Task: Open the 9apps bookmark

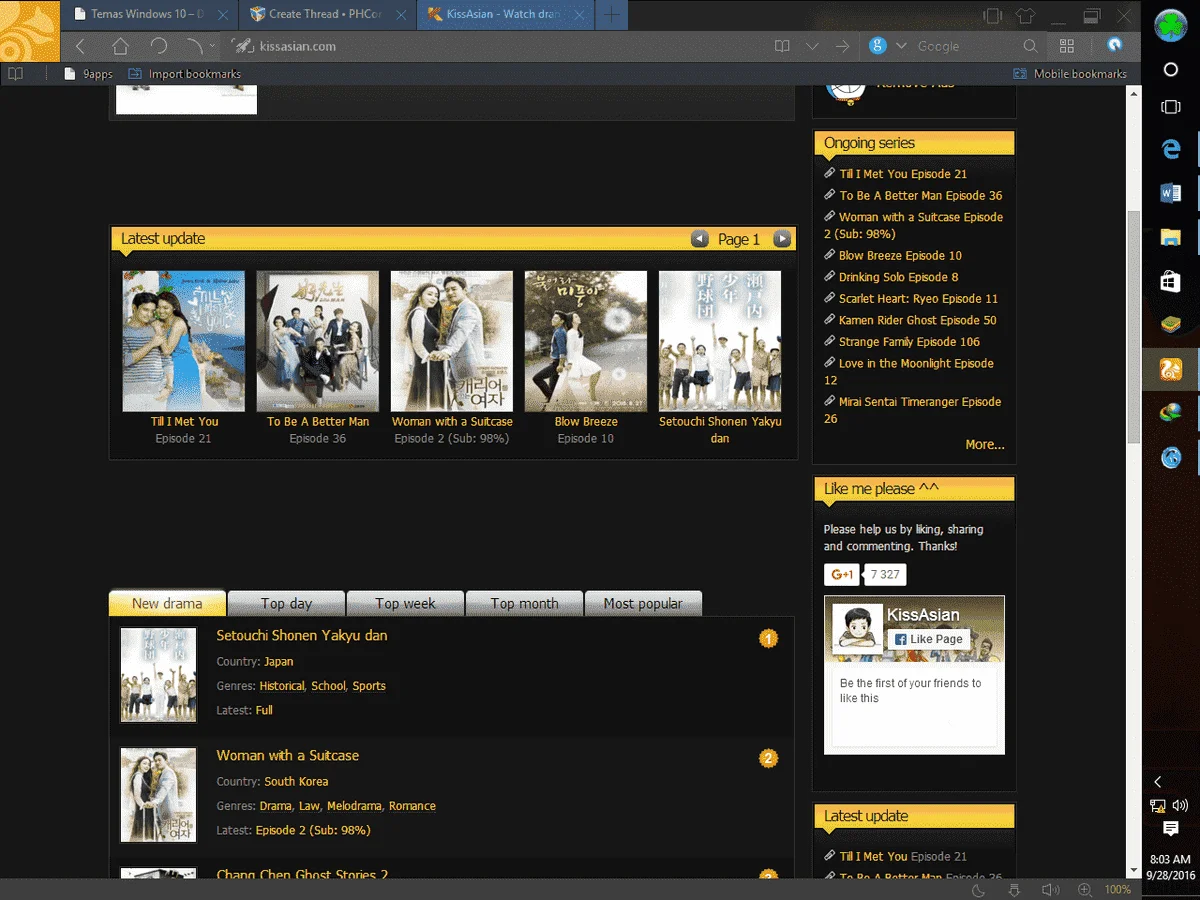Action: tap(88, 74)
